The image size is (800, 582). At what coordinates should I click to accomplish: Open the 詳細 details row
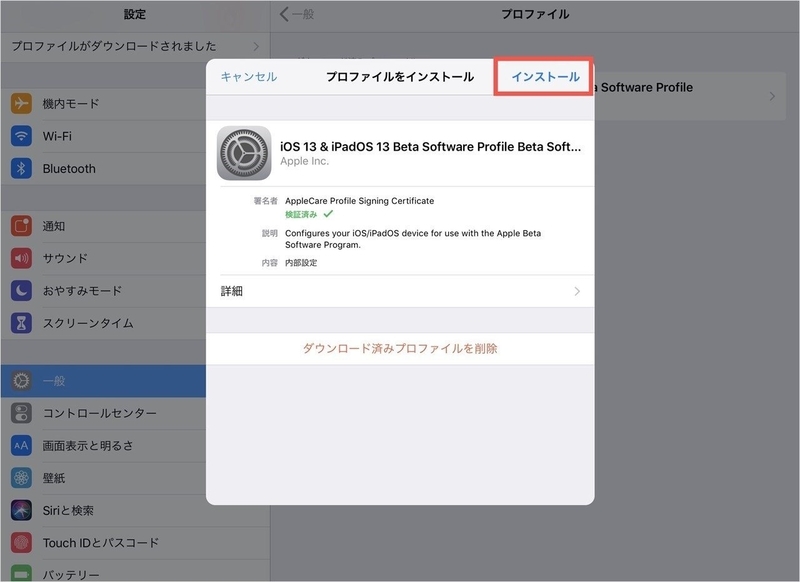point(400,291)
